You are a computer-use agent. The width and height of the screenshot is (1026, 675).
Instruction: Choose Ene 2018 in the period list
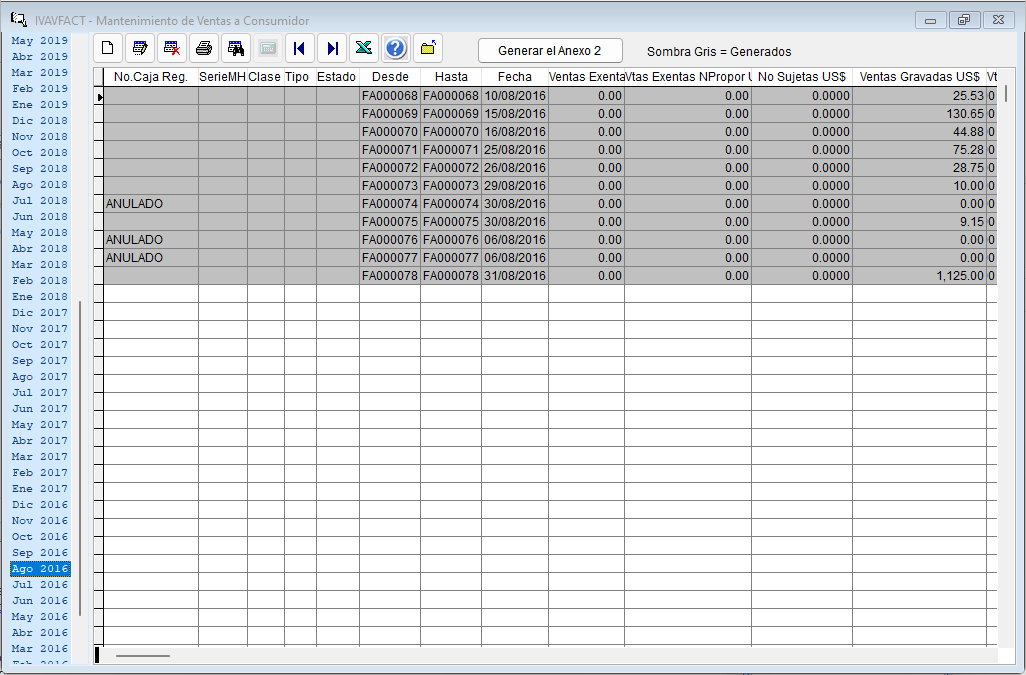(x=40, y=297)
